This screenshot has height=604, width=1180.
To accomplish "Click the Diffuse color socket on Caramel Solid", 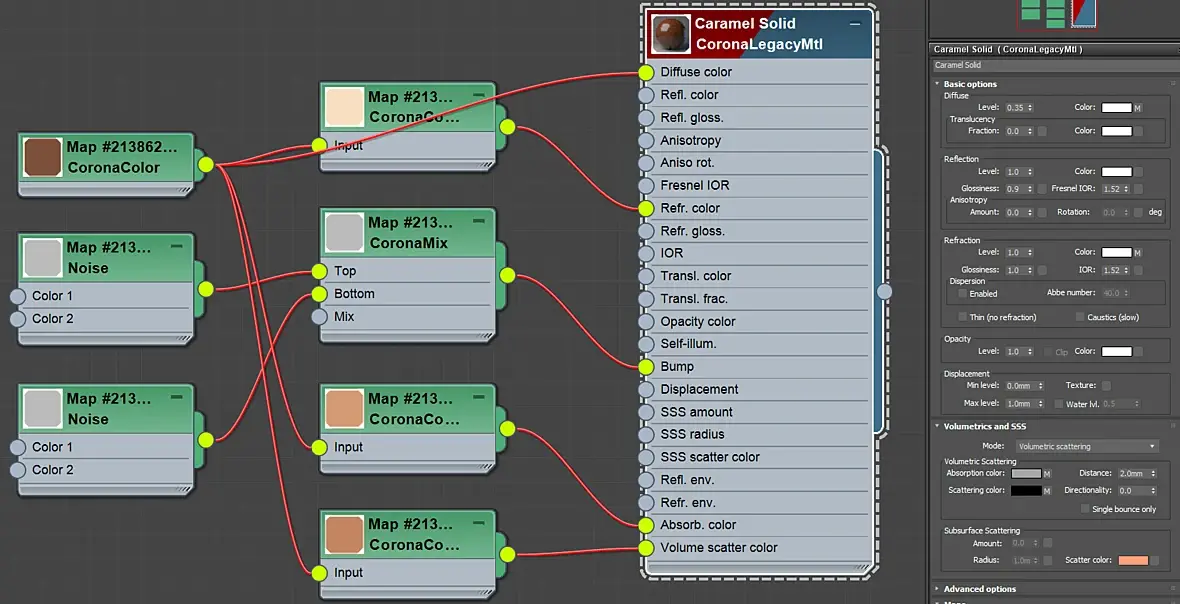I will (x=646, y=72).
